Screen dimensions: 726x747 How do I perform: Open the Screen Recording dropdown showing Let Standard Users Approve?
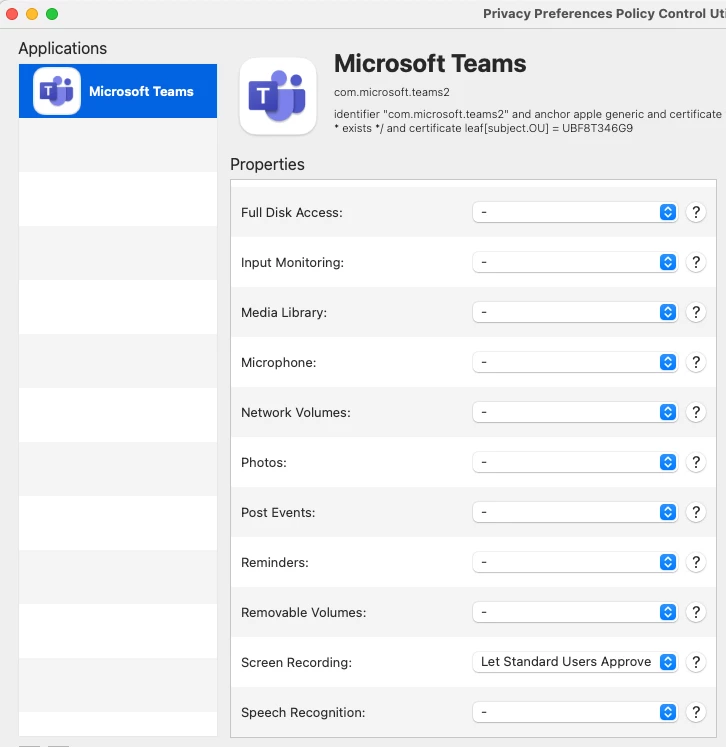[x=575, y=662]
